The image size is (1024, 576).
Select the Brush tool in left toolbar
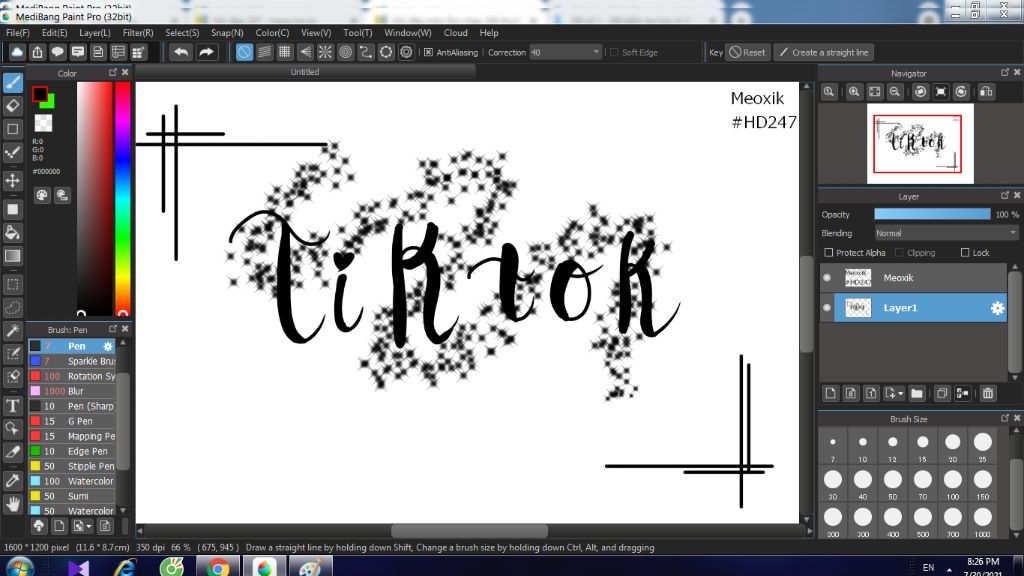[x=12, y=82]
